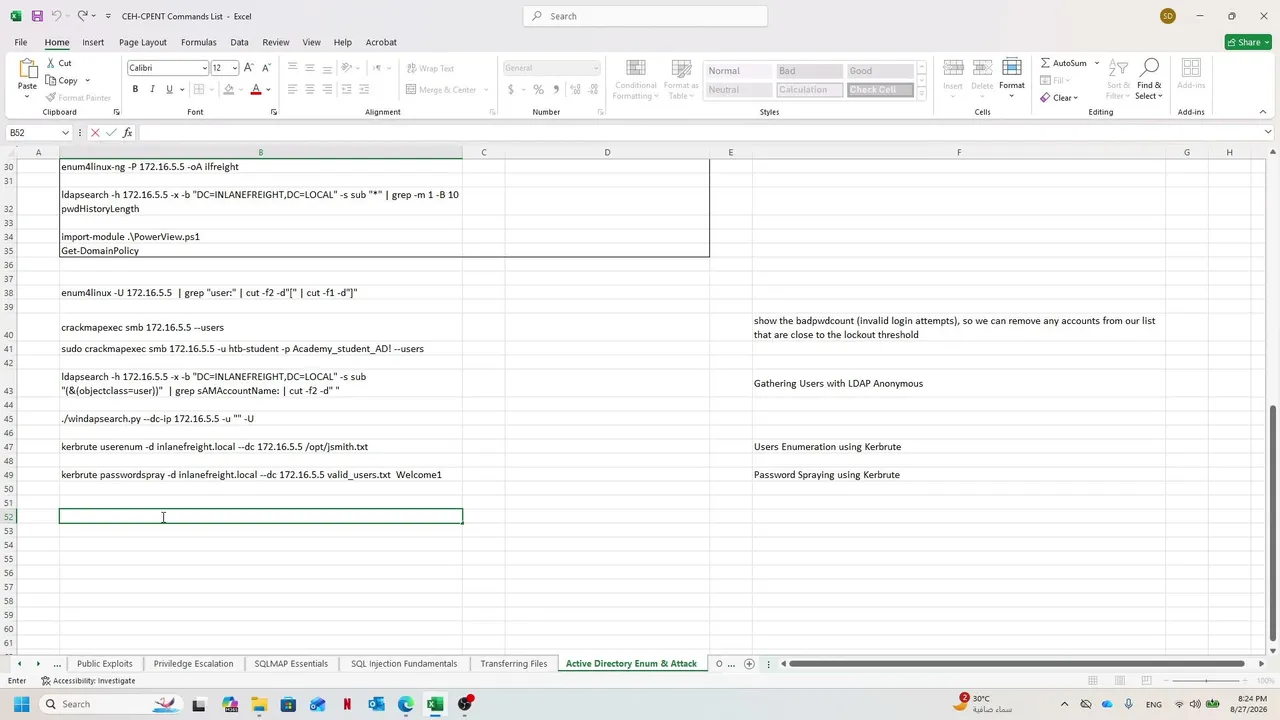The image size is (1280, 720).
Task: Open the Acrobat ribbon tab
Action: point(381,42)
